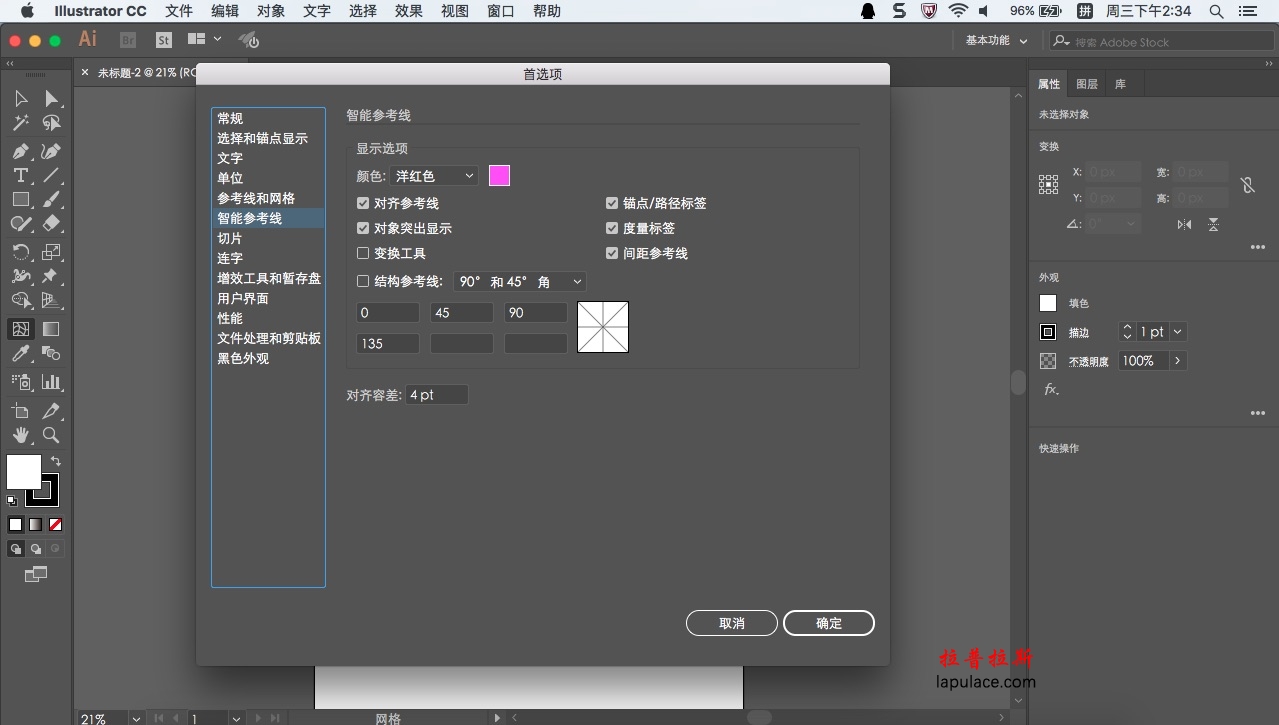
Task: Open the 基本功能 workspace dropdown
Action: [995, 41]
